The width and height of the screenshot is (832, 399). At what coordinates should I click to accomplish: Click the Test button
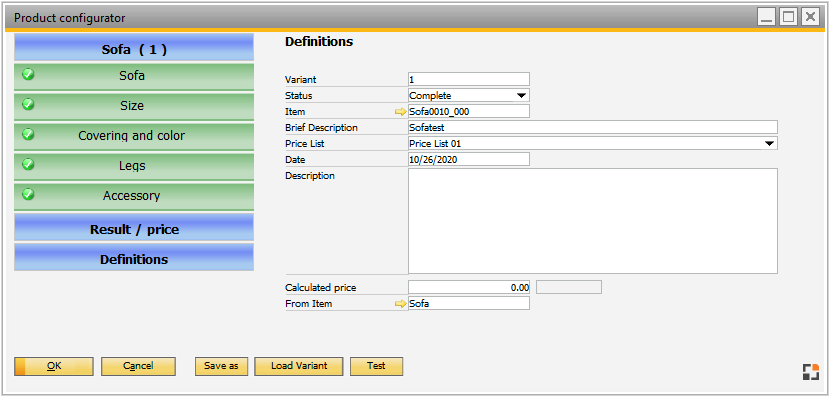pyautogui.click(x=376, y=366)
